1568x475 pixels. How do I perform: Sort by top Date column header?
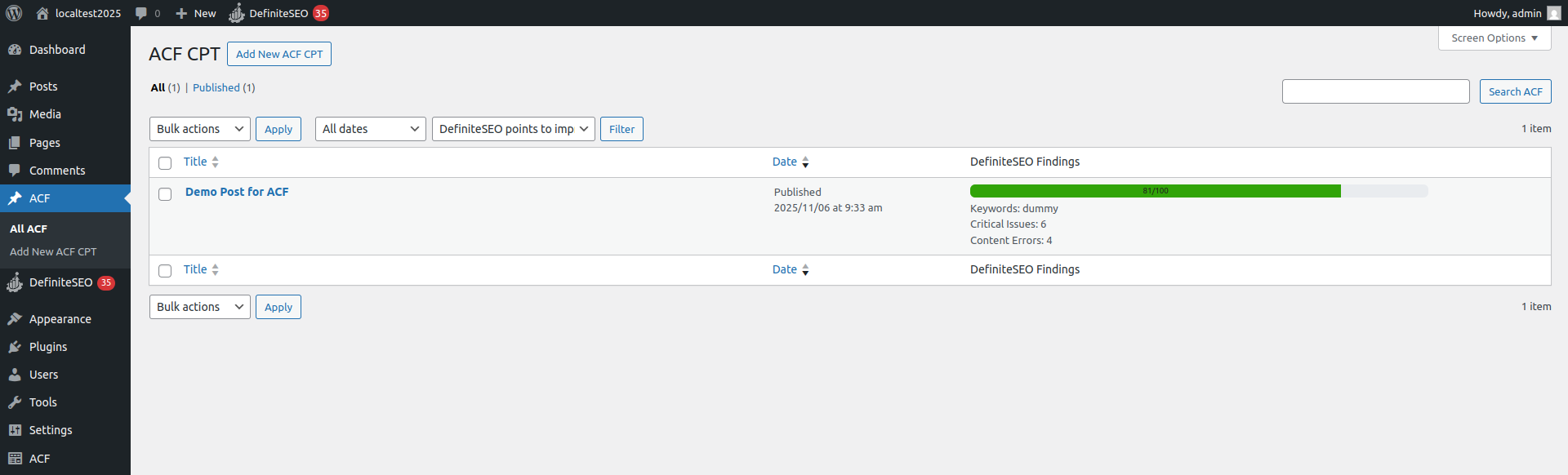[x=785, y=162]
